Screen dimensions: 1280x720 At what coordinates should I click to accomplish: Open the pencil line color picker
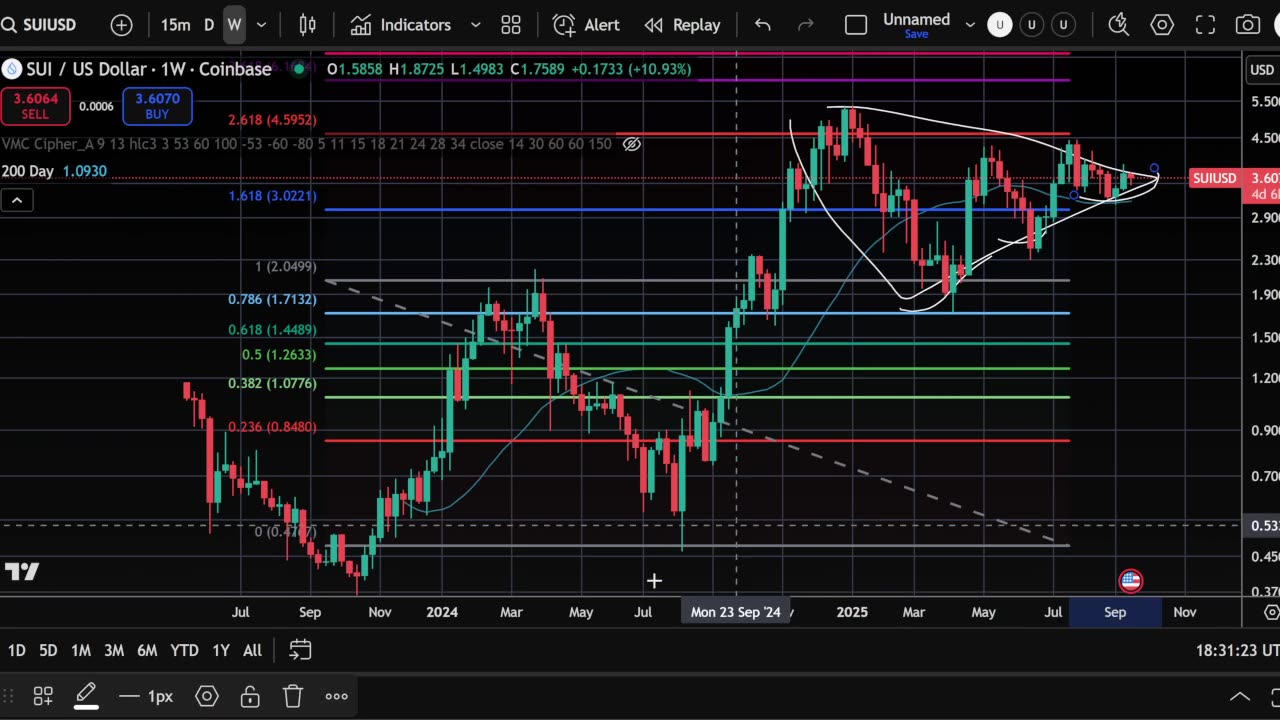point(86,698)
